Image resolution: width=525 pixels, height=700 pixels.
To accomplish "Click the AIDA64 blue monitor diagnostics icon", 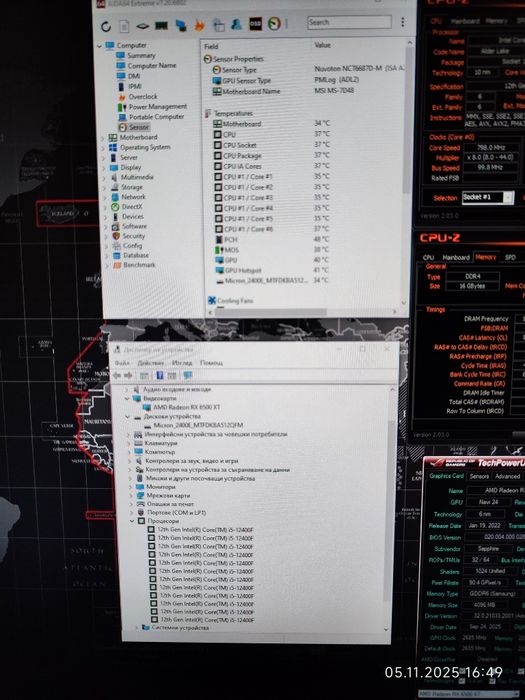I will [181, 26].
